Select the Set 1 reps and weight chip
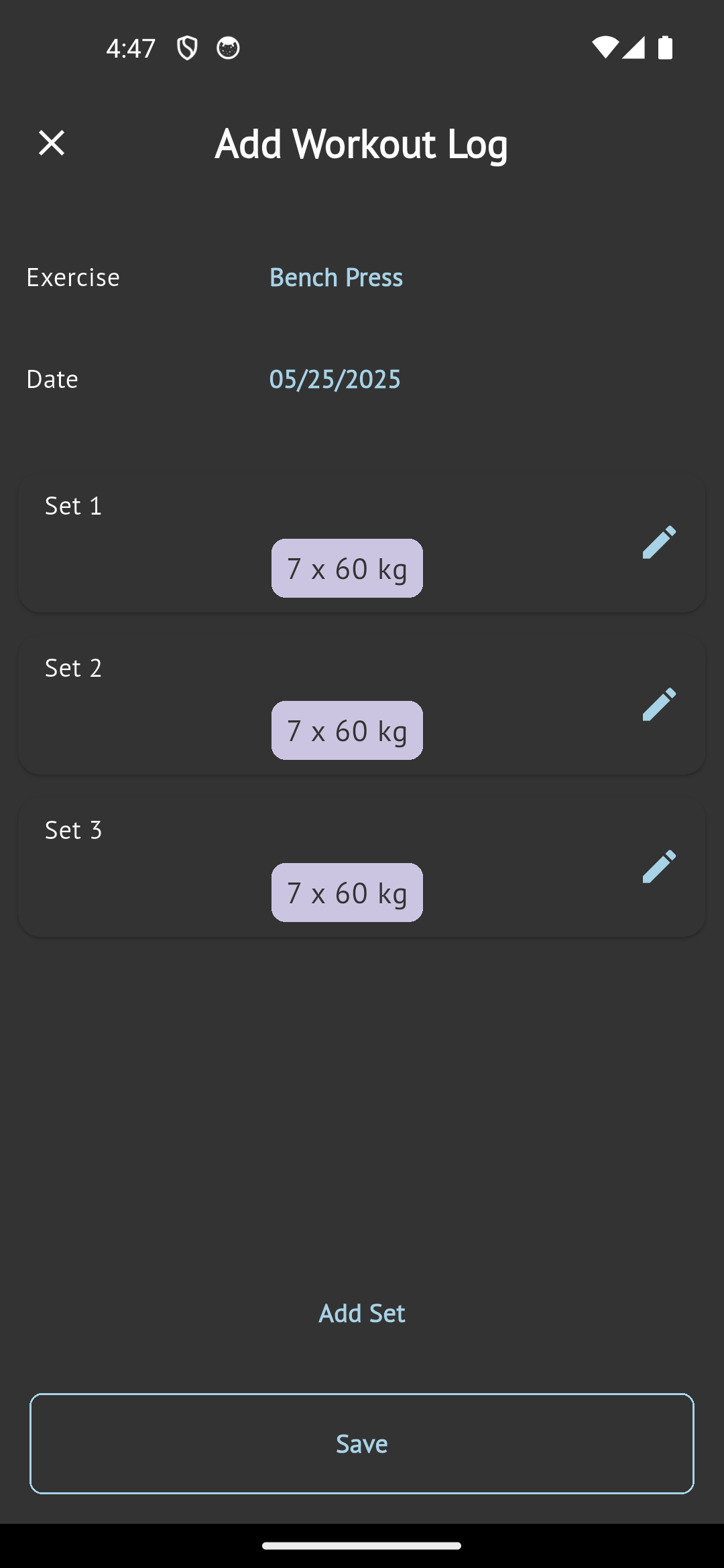The image size is (724, 1568). pyautogui.click(x=347, y=568)
